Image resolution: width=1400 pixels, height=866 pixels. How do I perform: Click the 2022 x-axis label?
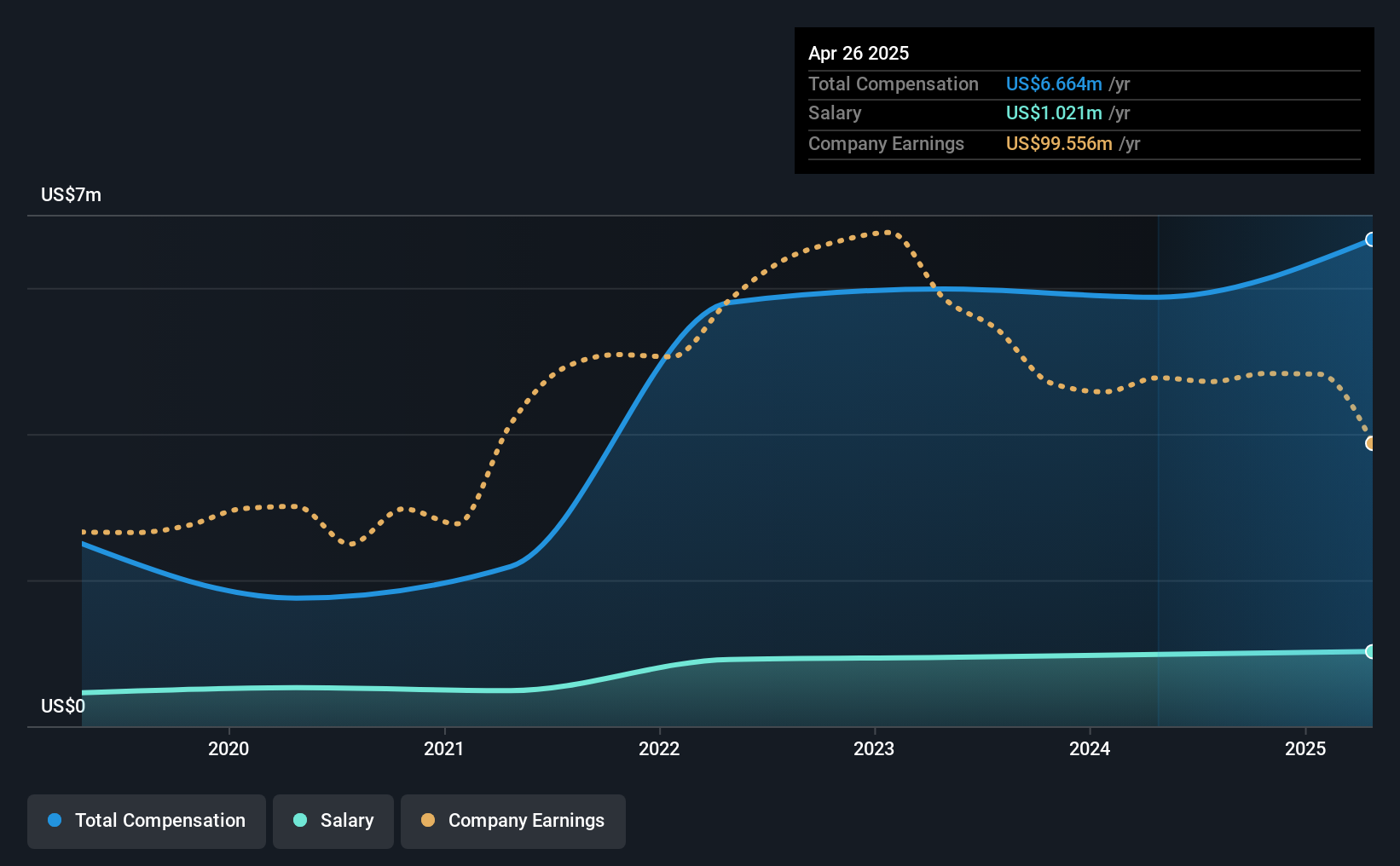tap(659, 748)
